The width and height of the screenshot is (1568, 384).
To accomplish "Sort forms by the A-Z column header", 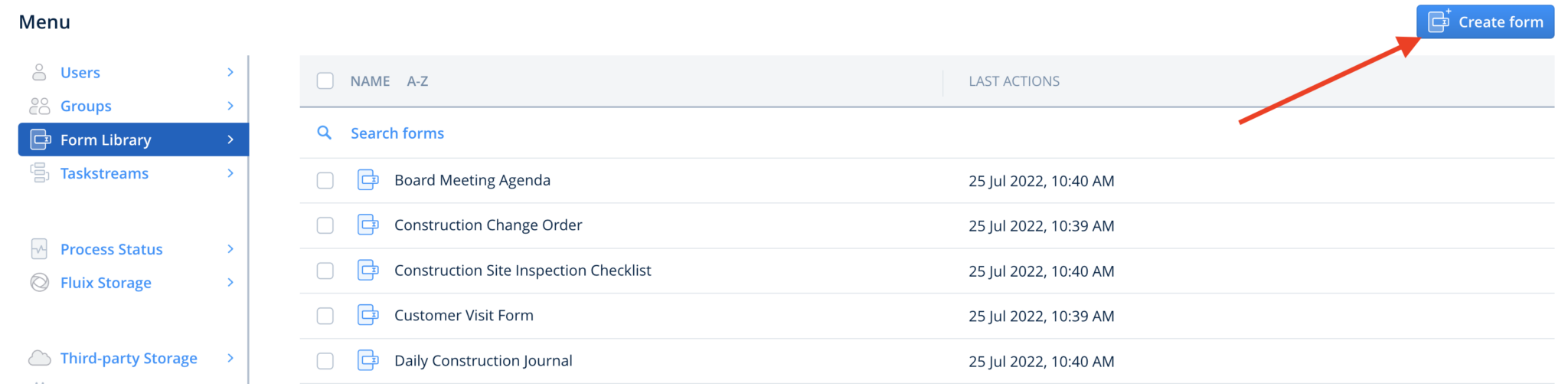I will click(x=417, y=81).
